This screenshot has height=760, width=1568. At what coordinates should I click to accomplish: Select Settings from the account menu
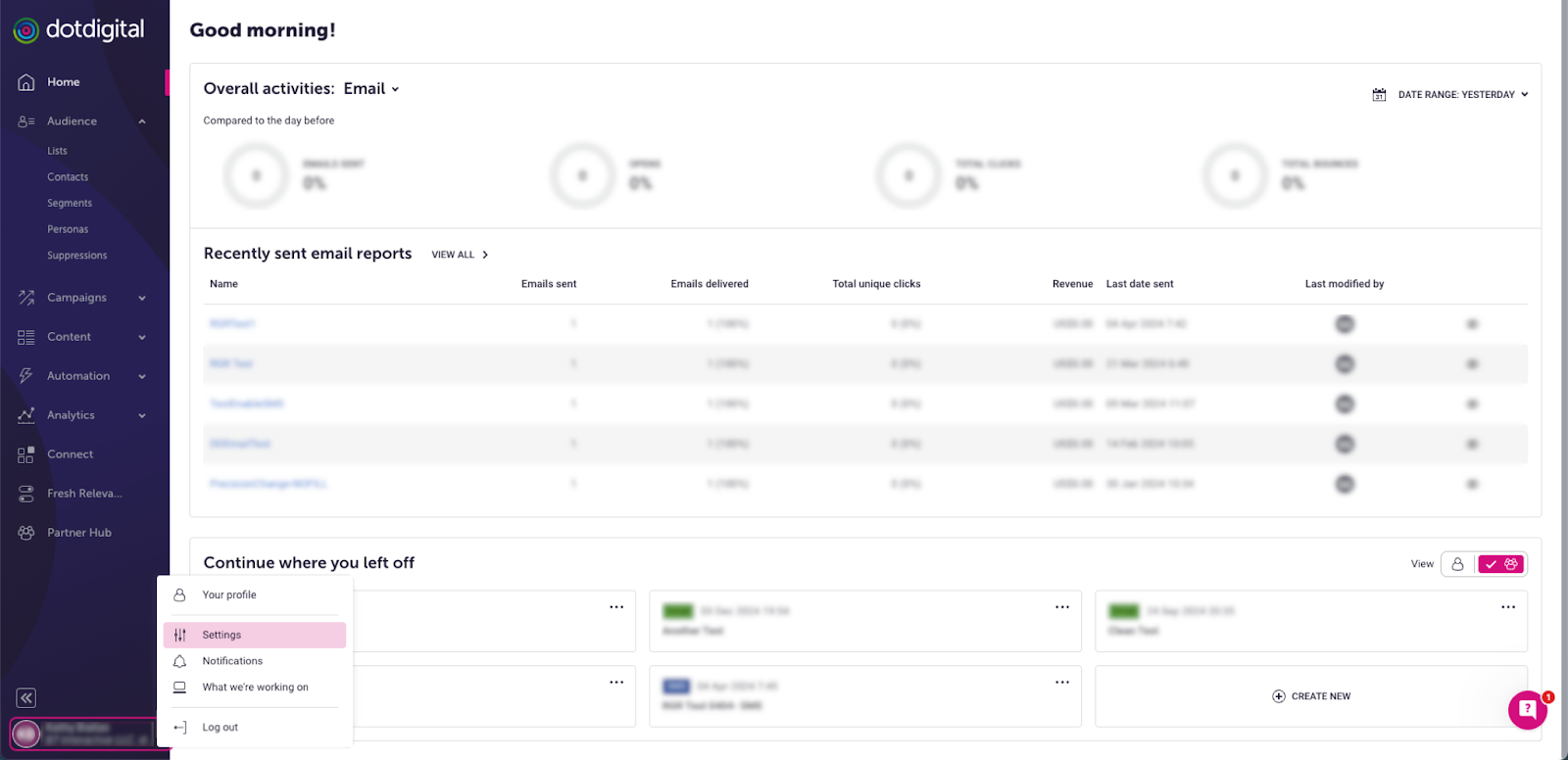tap(221, 635)
